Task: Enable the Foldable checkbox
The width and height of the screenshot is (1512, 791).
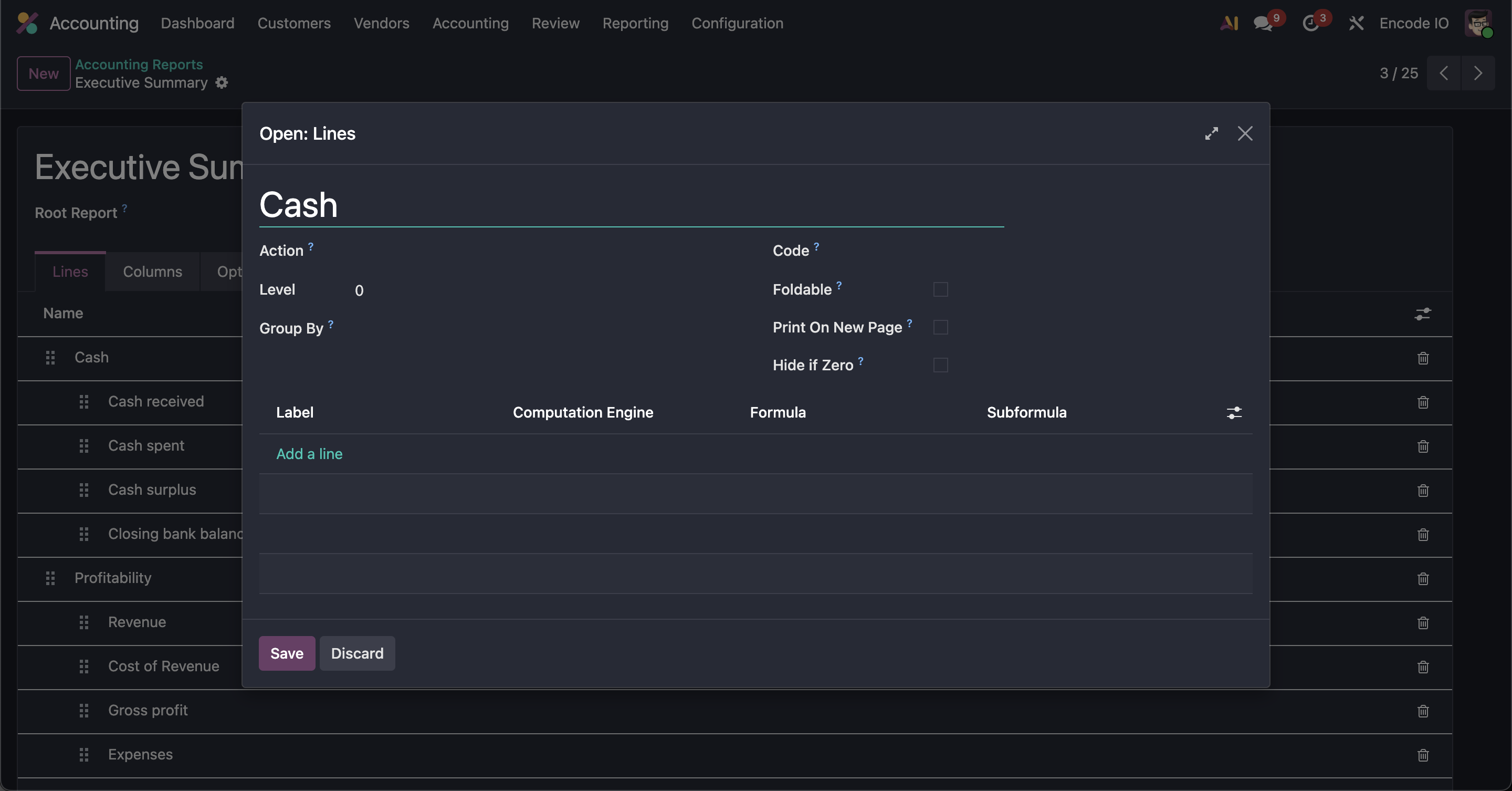Action: pos(940,289)
